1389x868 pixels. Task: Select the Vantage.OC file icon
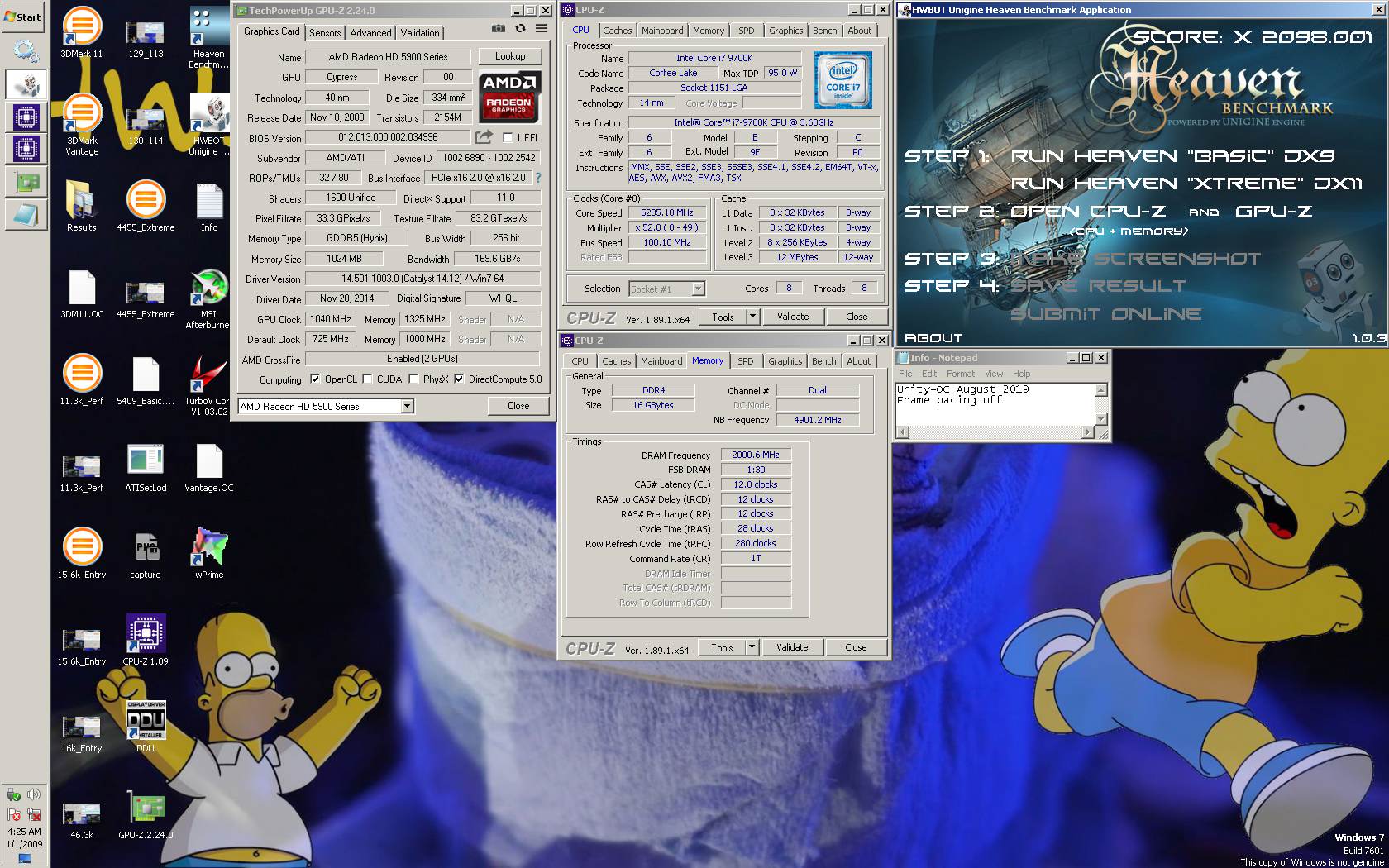[x=209, y=468]
